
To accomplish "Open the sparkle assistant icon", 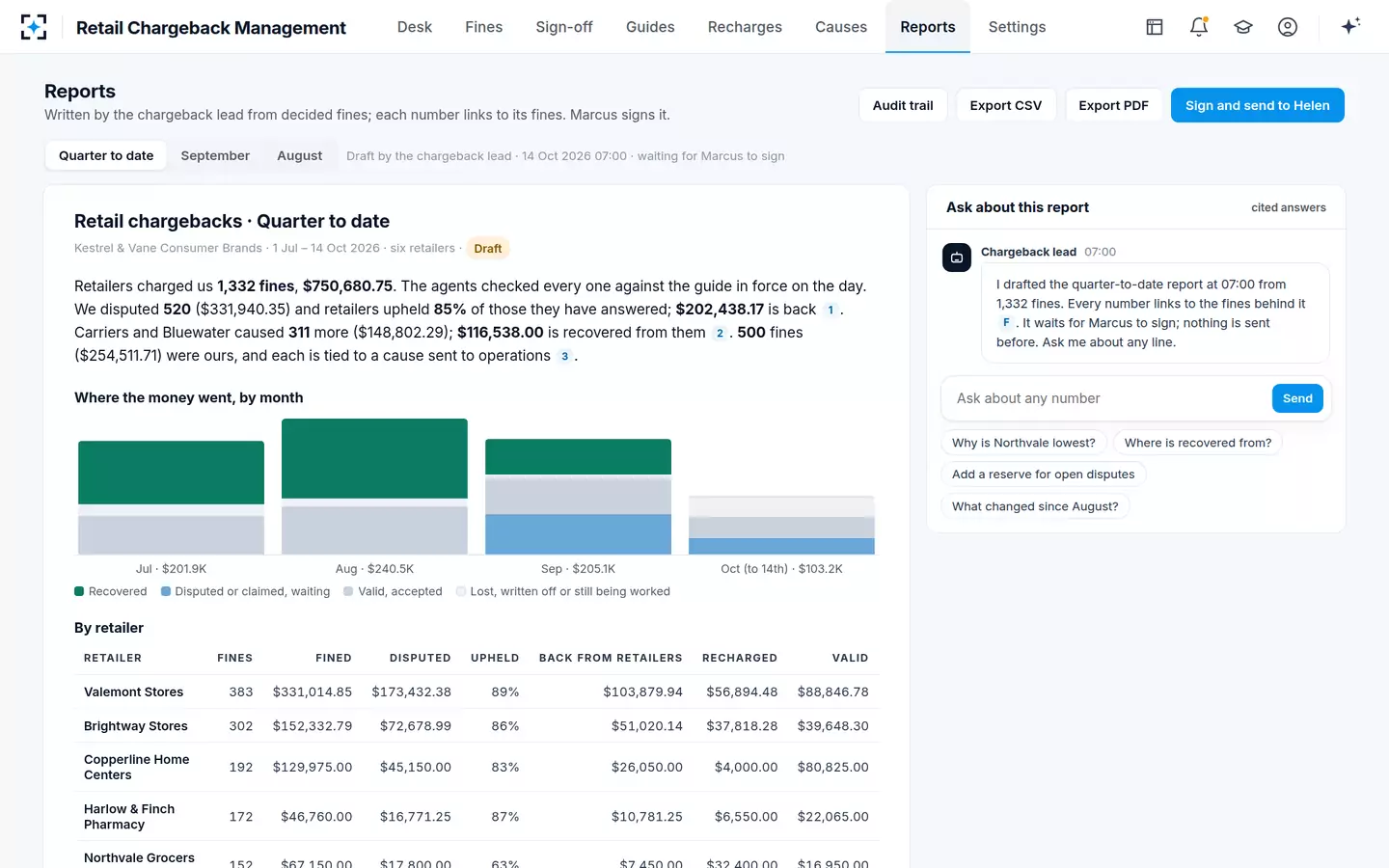I will click(1350, 26).
